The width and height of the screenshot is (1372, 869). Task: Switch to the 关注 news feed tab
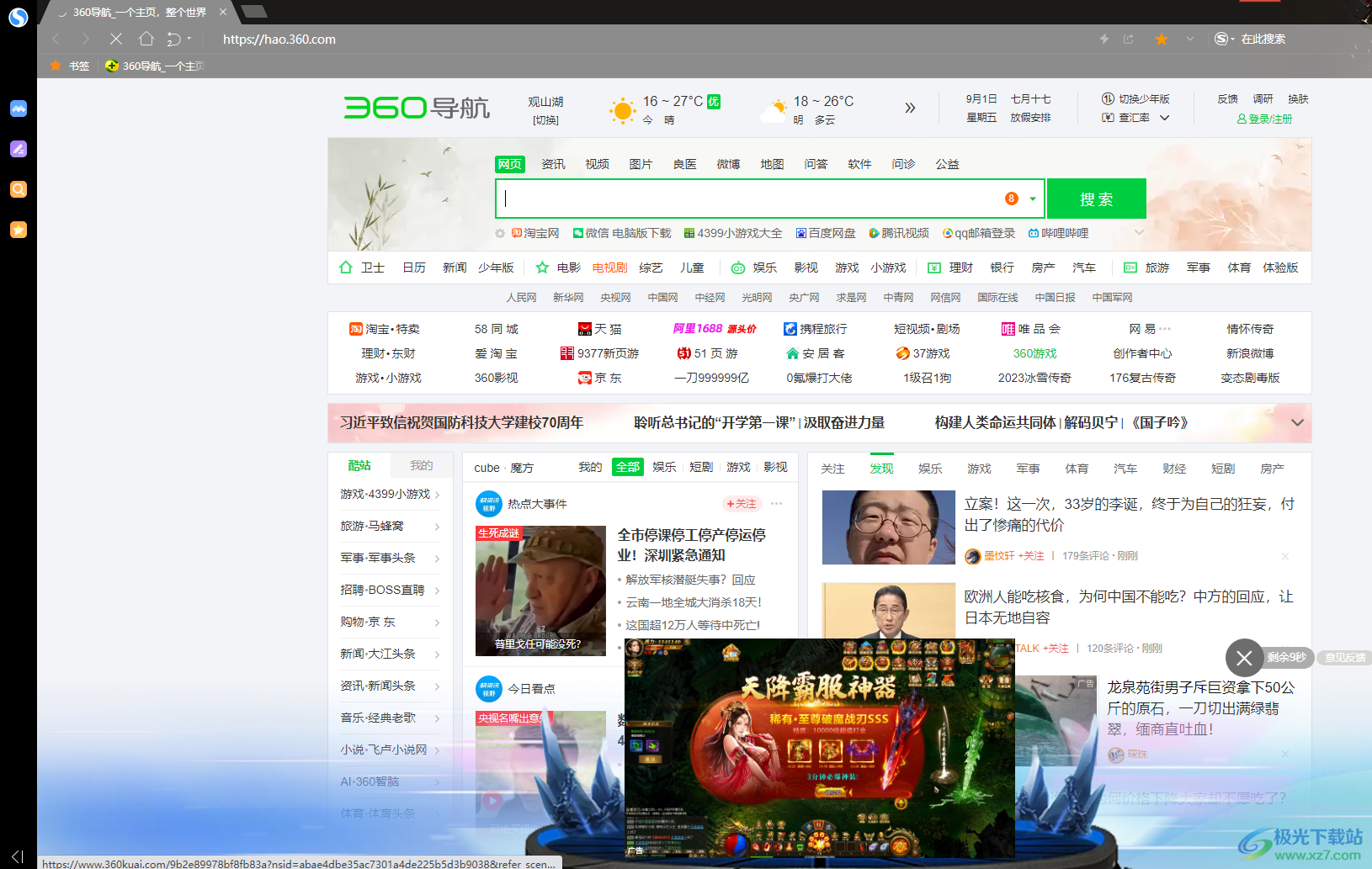tap(832, 469)
